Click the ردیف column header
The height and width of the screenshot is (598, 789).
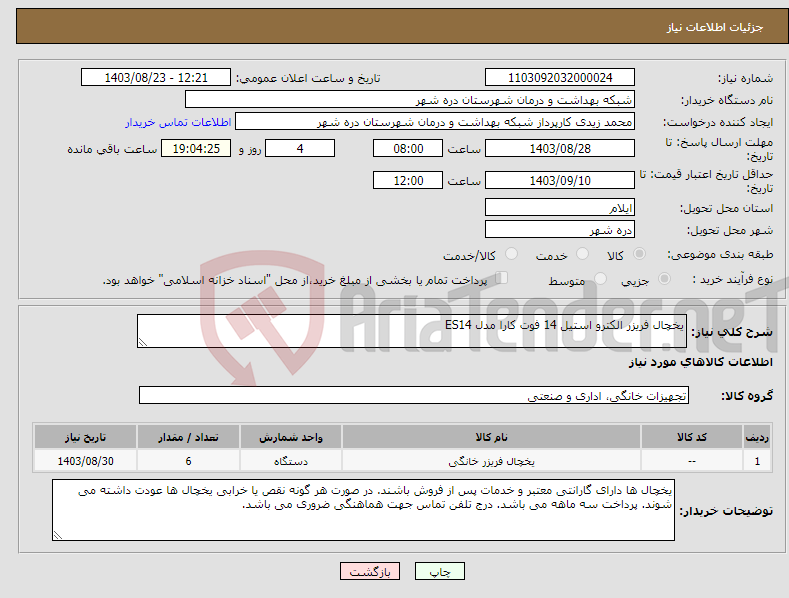tap(757, 437)
